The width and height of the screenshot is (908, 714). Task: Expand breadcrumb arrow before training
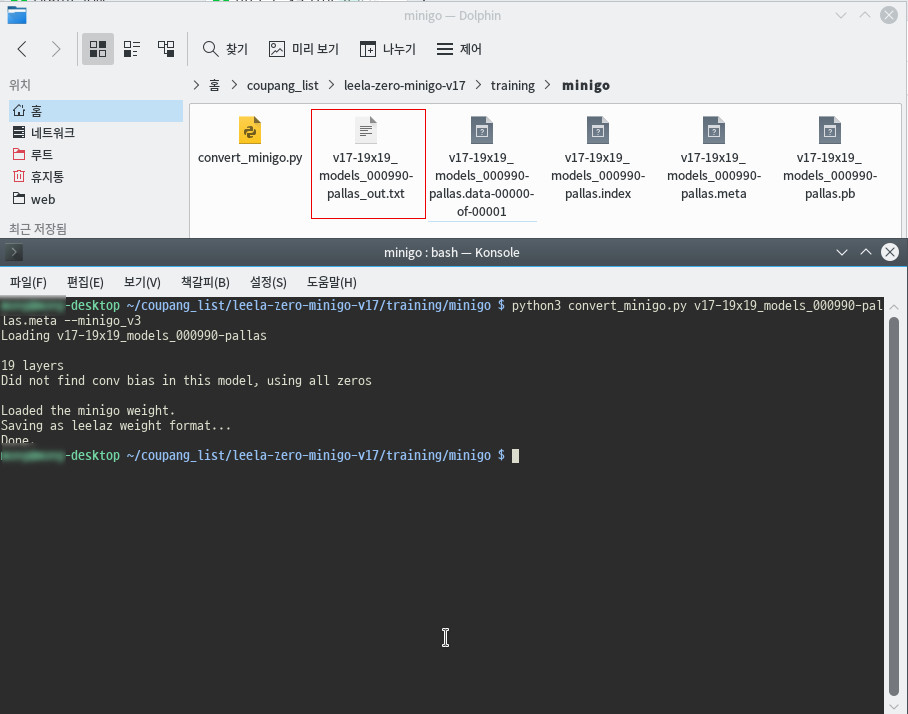tap(478, 86)
